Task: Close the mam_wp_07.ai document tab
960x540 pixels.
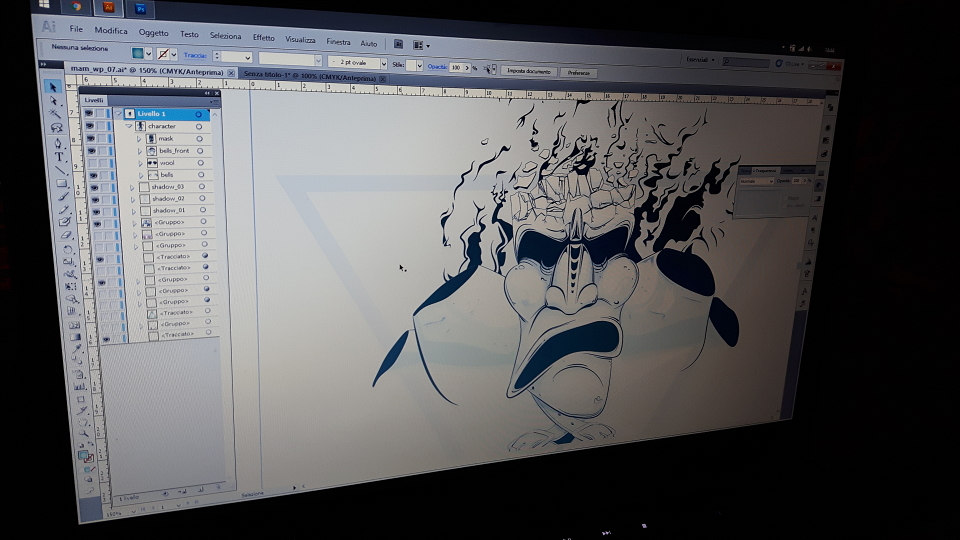Action: pyautogui.click(x=231, y=73)
